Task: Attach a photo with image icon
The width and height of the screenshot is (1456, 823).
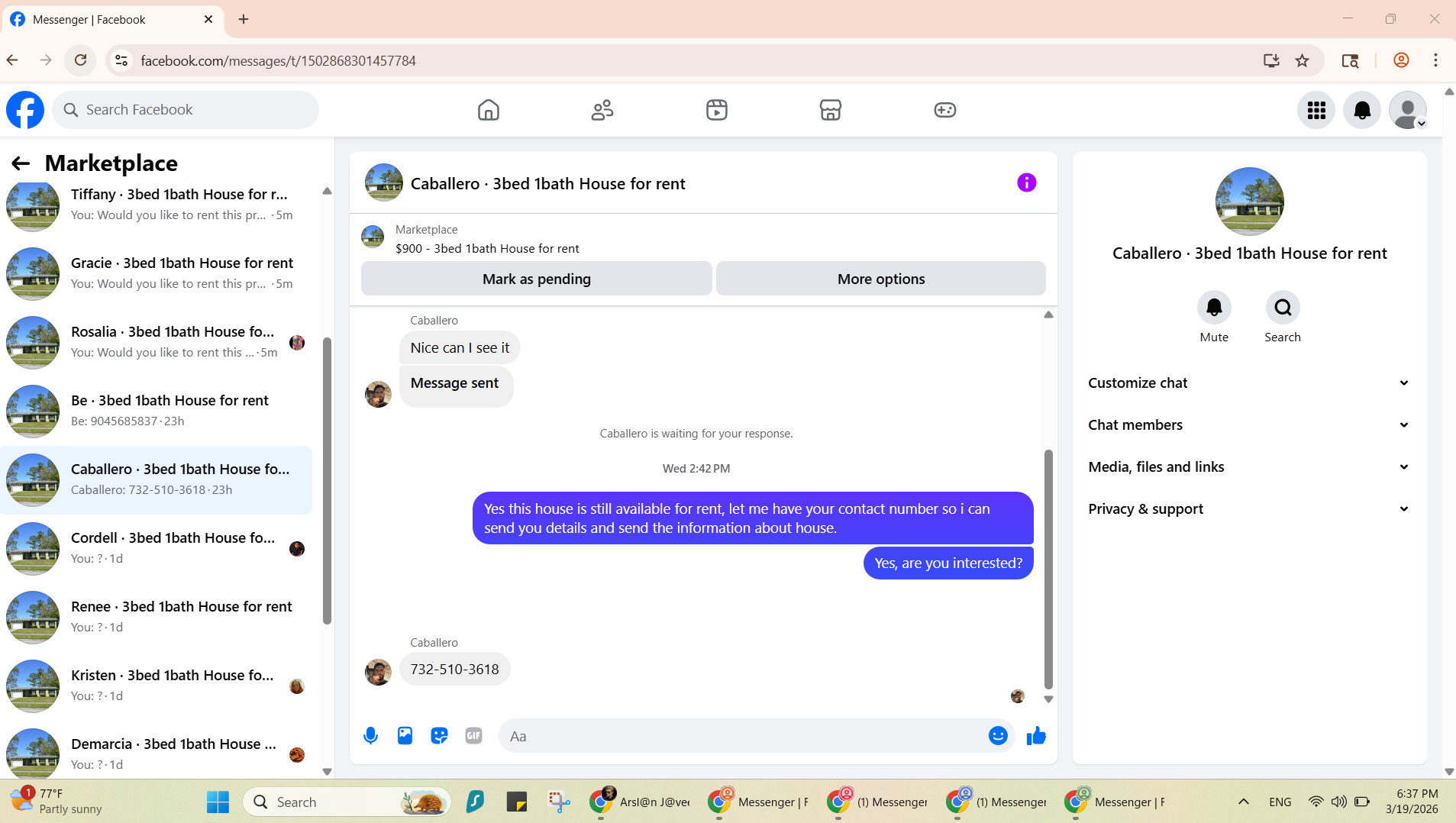Action: [x=405, y=736]
